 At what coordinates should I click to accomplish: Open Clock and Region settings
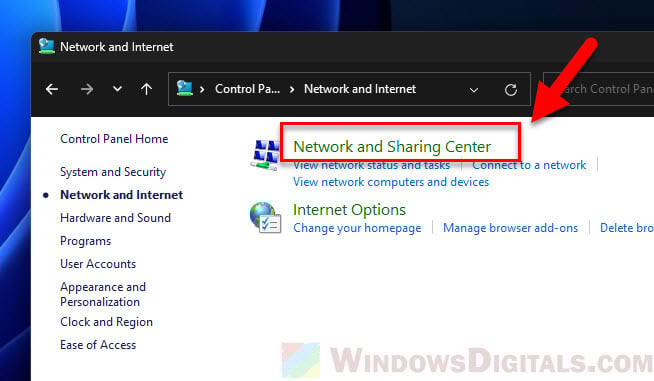106,322
